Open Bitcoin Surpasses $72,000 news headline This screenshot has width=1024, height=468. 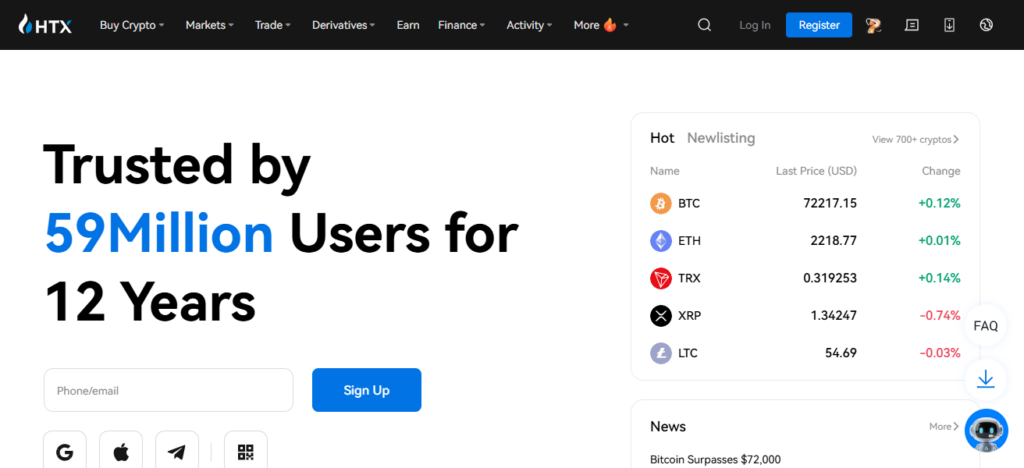[x=715, y=460]
